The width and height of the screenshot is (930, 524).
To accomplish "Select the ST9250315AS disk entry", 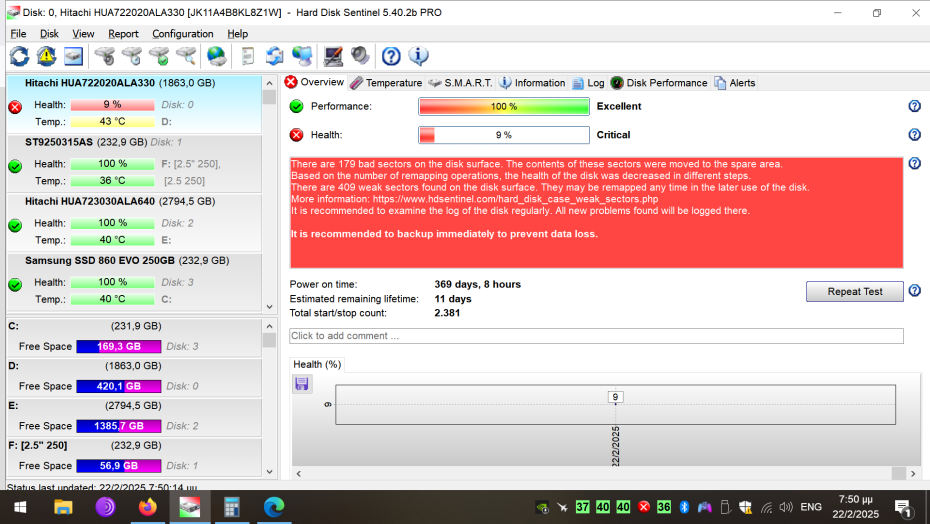I will click(x=134, y=163).
